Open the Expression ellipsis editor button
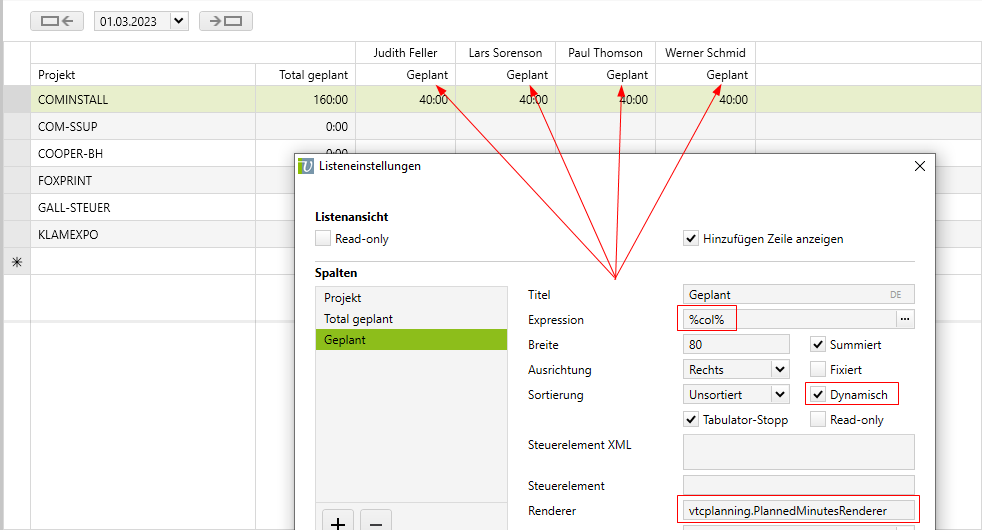 (905, 320)
